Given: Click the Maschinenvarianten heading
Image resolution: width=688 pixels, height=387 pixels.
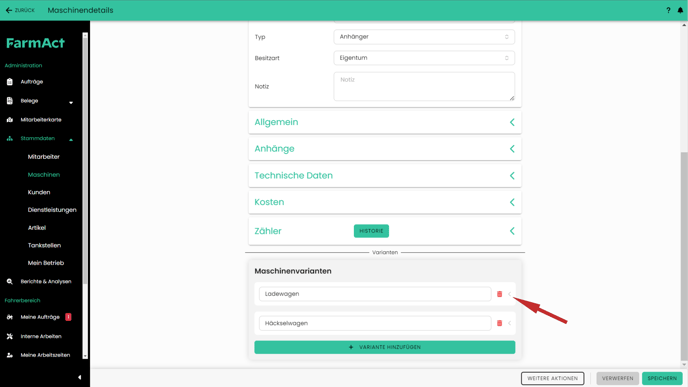Looking at the screenshot, I should click(x=293, y=271).
